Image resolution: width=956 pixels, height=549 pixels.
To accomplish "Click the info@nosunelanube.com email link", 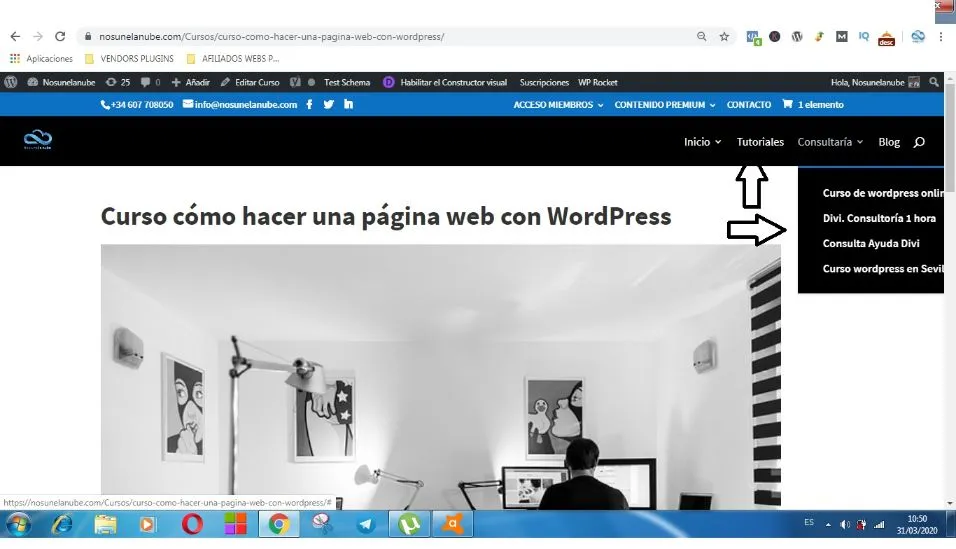I will click(239, 105).
